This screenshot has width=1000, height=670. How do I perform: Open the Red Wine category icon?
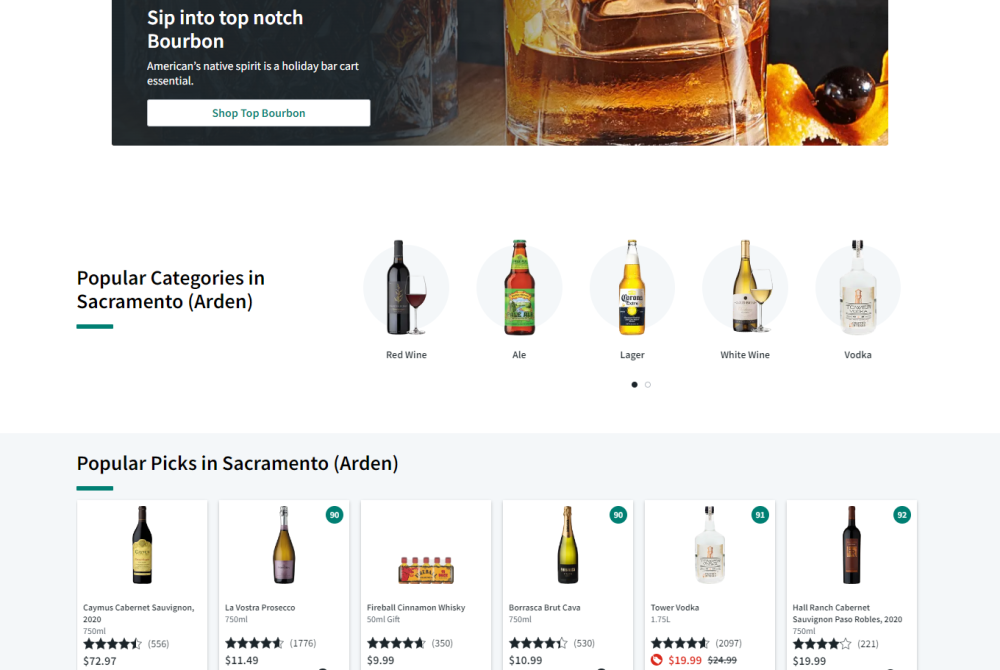click(406, 288)
